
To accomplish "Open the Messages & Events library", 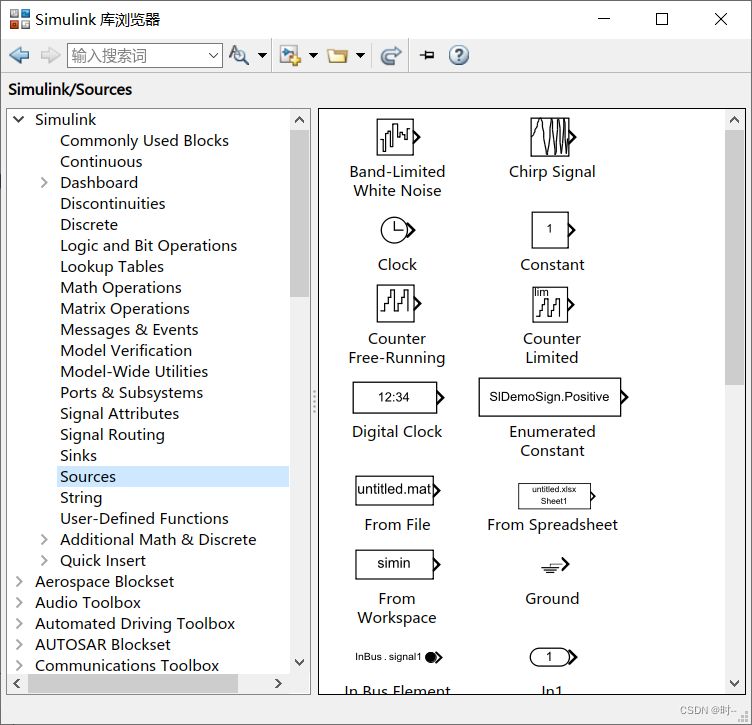I will (129, 329).
